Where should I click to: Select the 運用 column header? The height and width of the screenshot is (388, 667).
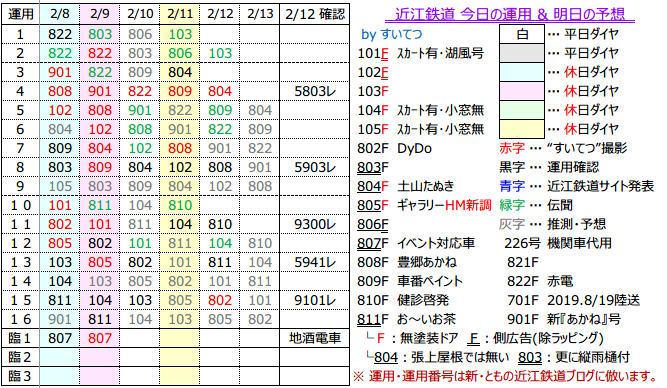(x=20, y=14)
